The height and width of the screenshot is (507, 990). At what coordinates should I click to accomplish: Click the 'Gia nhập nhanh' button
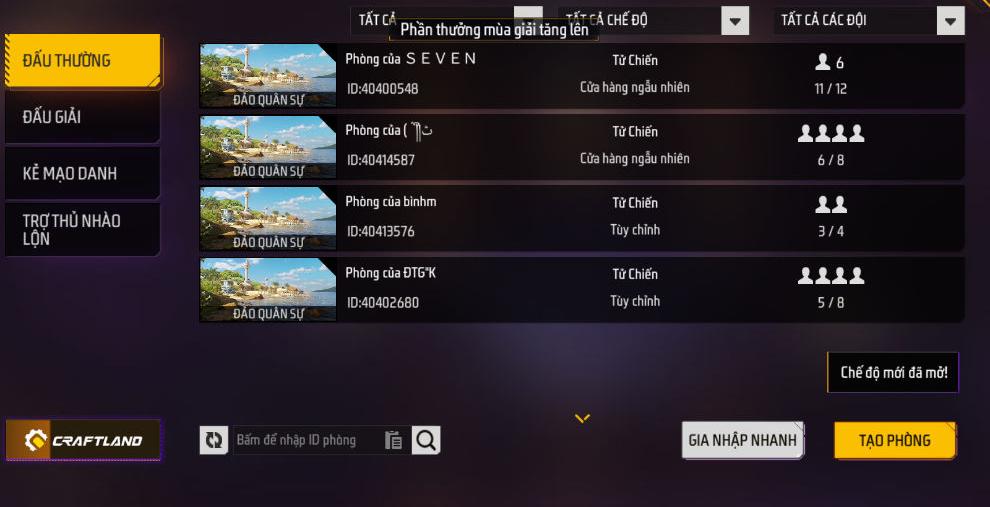click(x=742, y=440)
